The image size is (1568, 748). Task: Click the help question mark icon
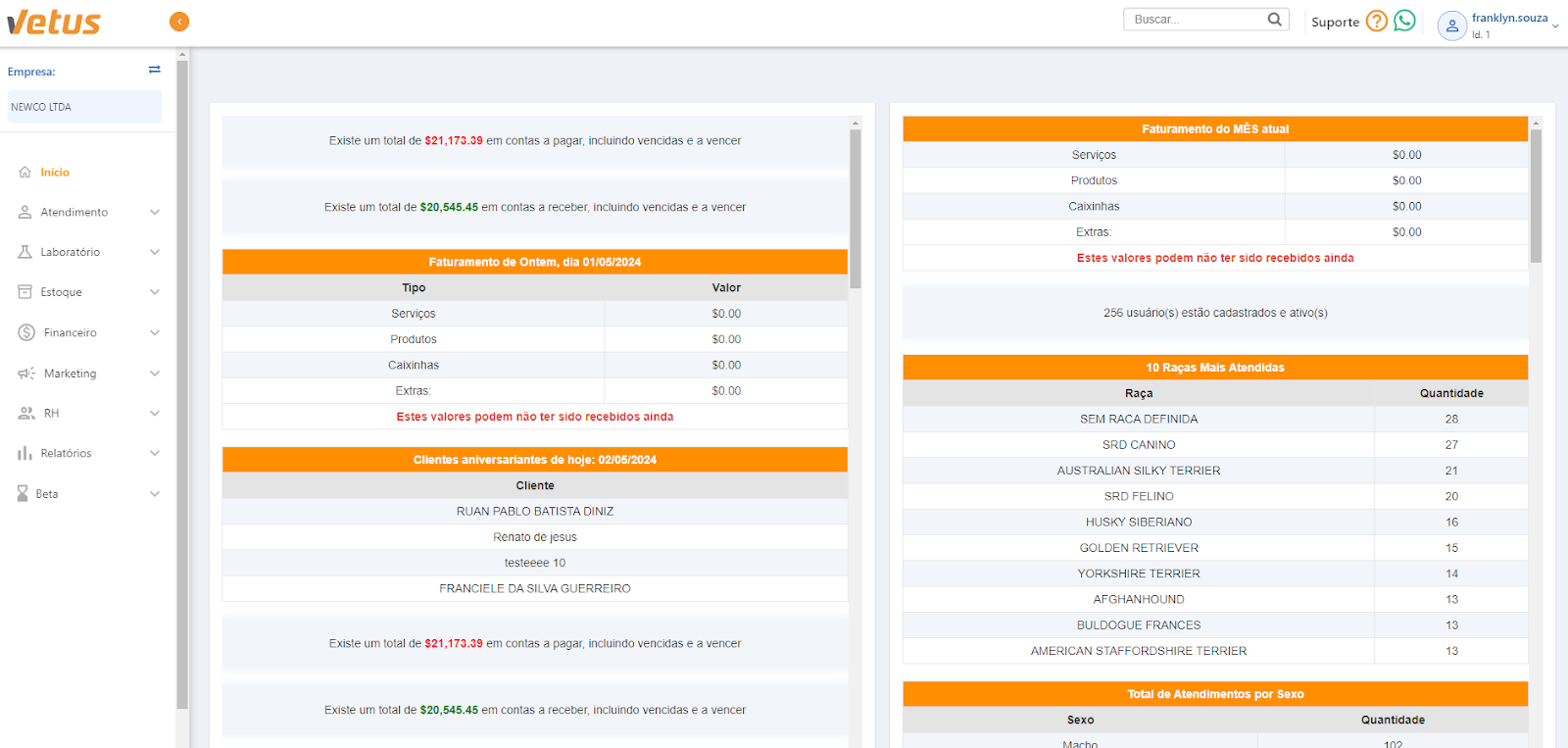click(x=1377, y=21)
